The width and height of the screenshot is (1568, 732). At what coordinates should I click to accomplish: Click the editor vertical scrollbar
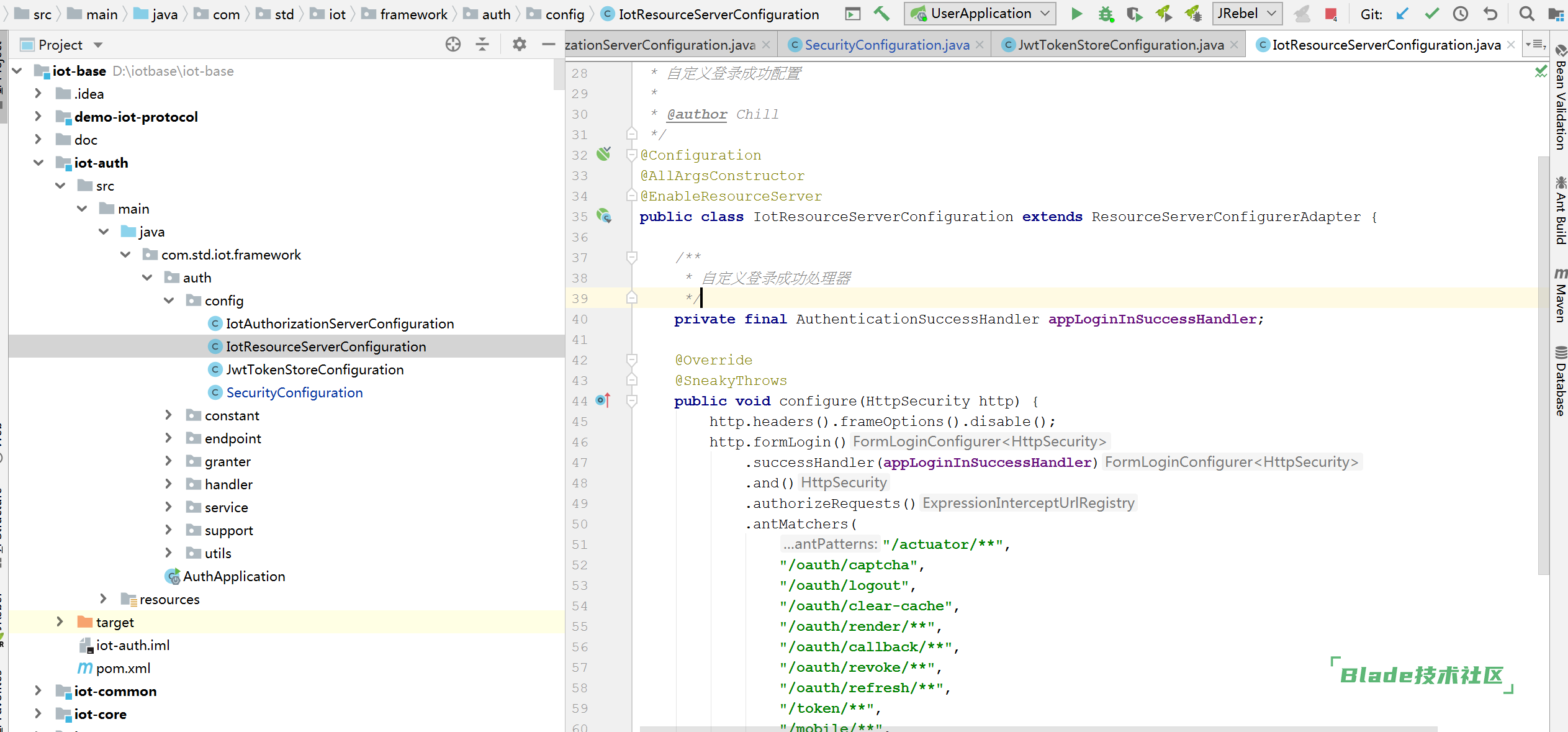(x=1544, y=366)
